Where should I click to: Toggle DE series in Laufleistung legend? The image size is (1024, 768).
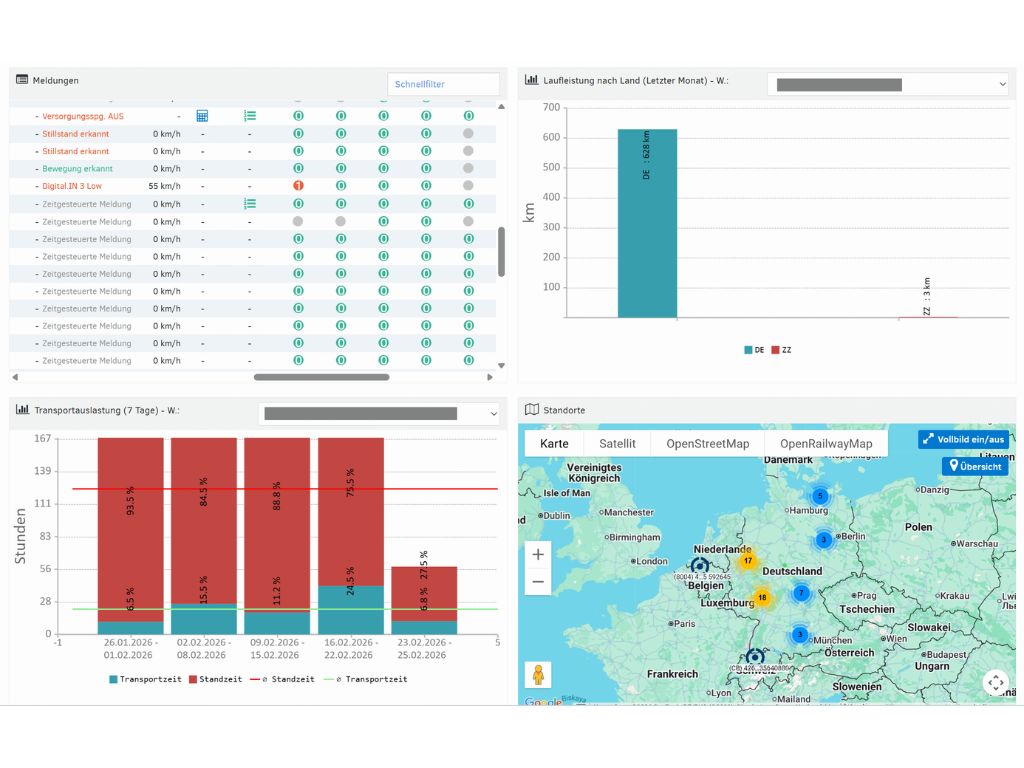click(753, 350)
